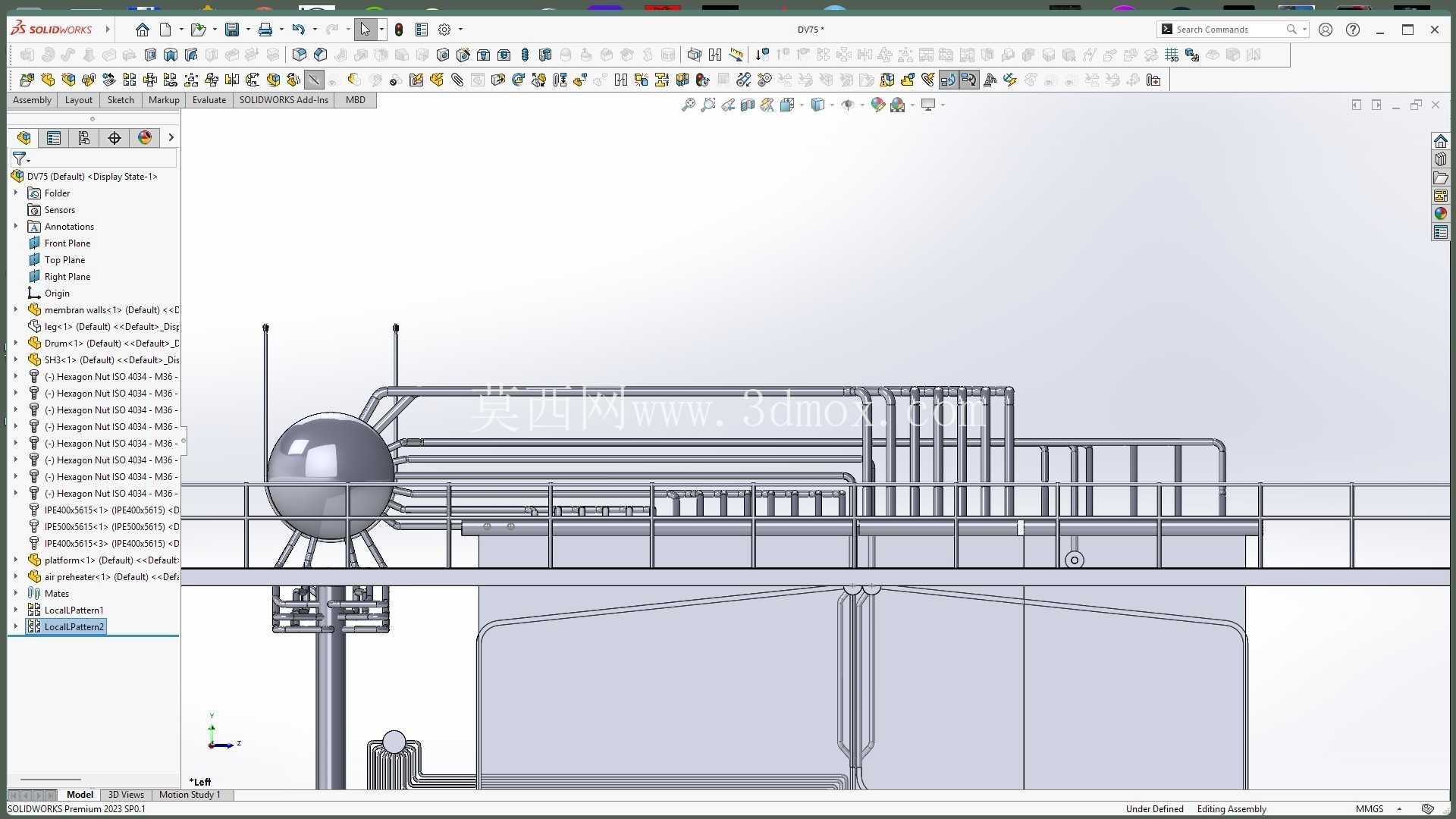
Task: Click the MMGS units status button
Action: pyautogui.click(x=1370, y=809)
